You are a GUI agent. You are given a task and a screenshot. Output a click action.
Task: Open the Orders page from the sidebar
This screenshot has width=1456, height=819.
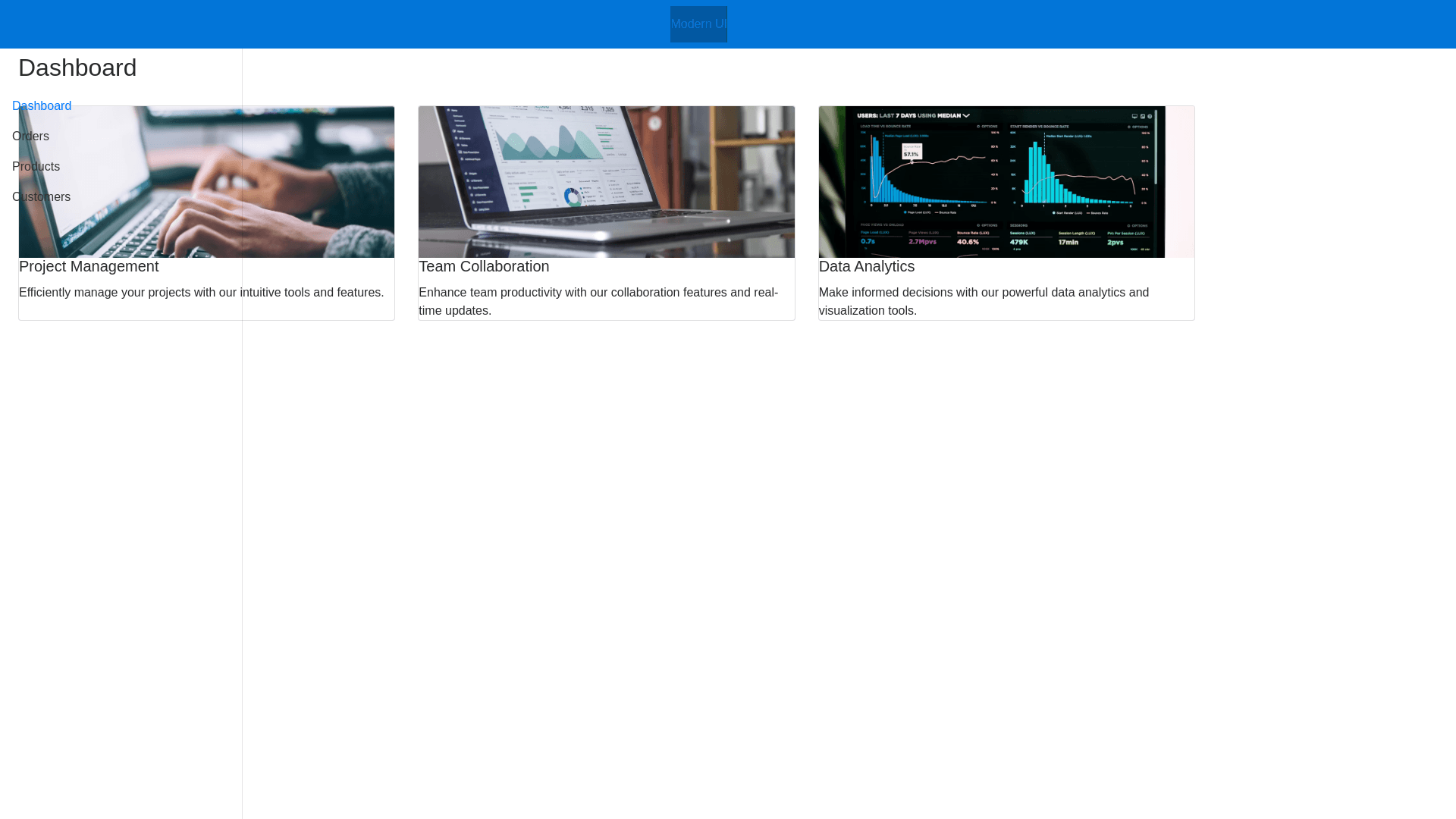[30, 136]
